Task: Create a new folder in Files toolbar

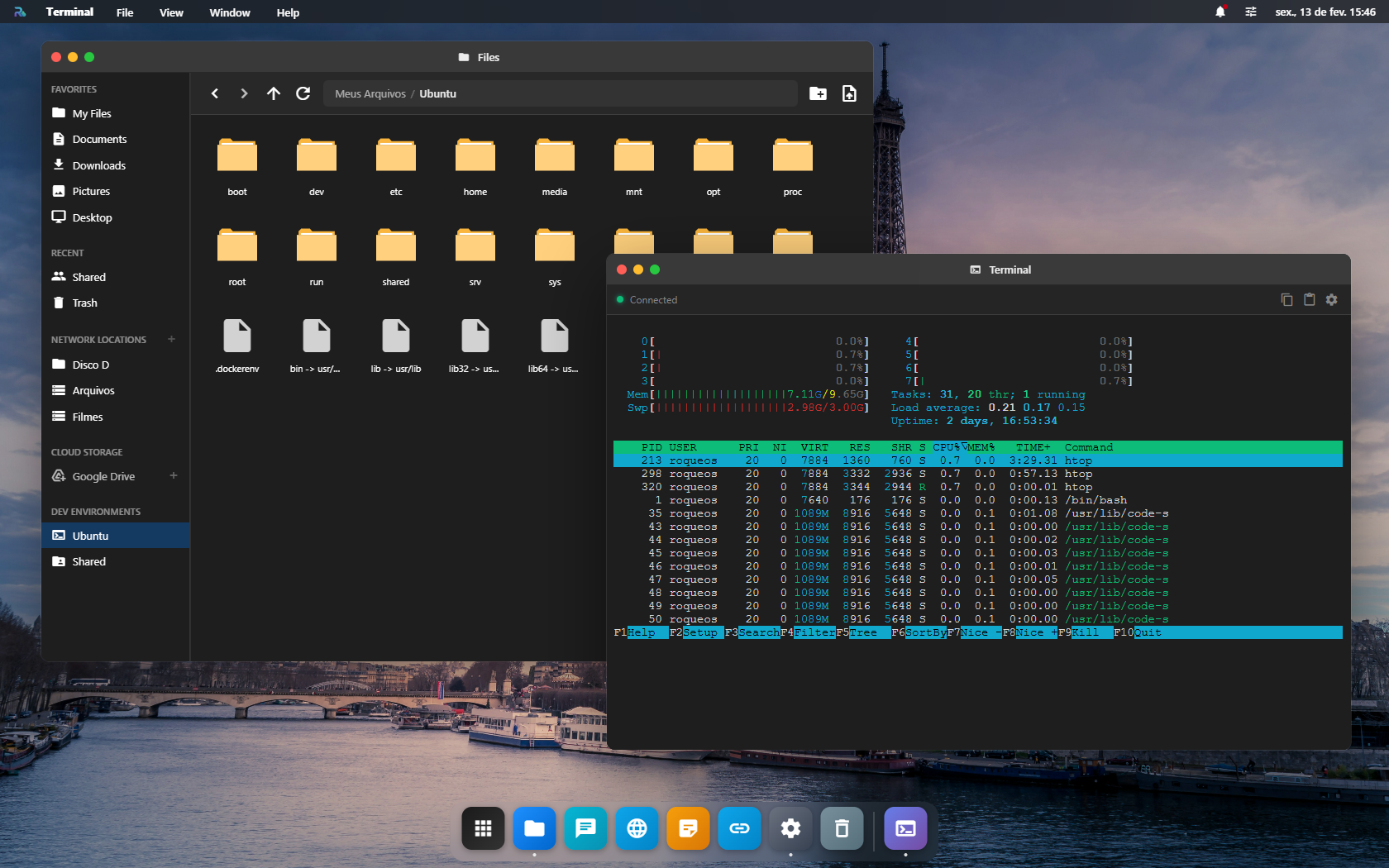Action: pos(818,93)
